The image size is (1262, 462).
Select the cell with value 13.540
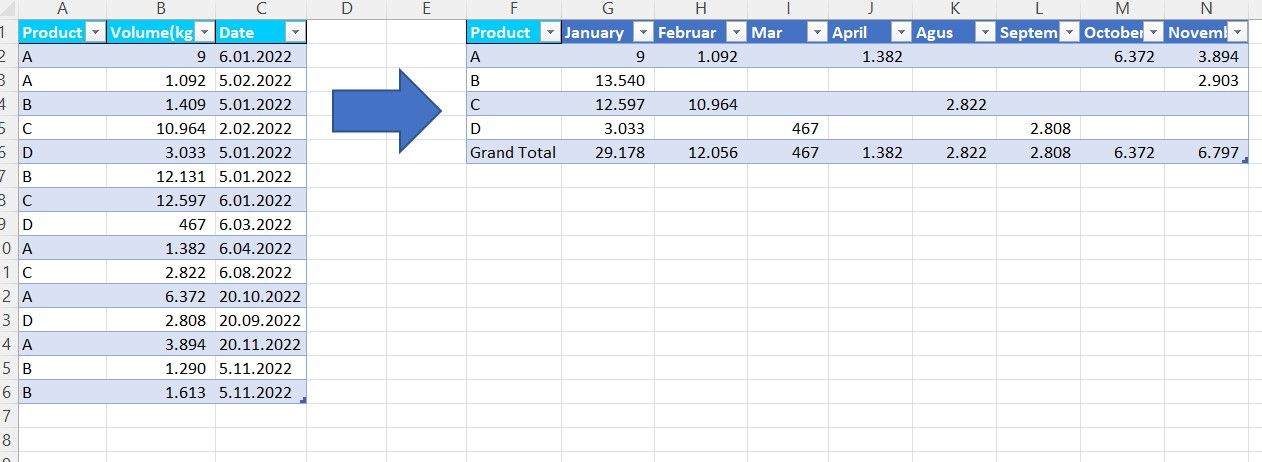(x=608, y=81)
